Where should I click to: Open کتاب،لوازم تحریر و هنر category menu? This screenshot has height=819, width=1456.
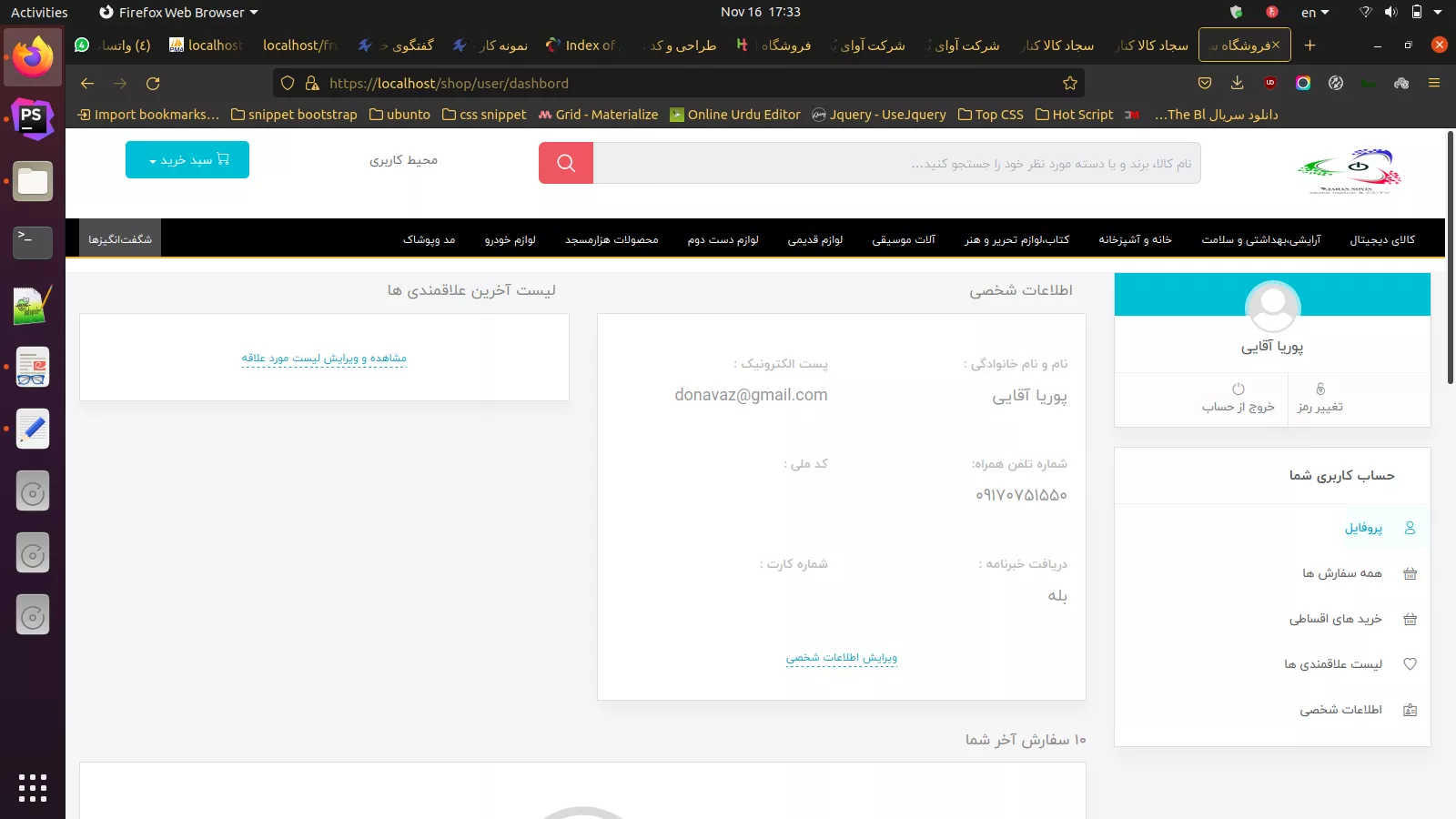[x=1016, y=239]
